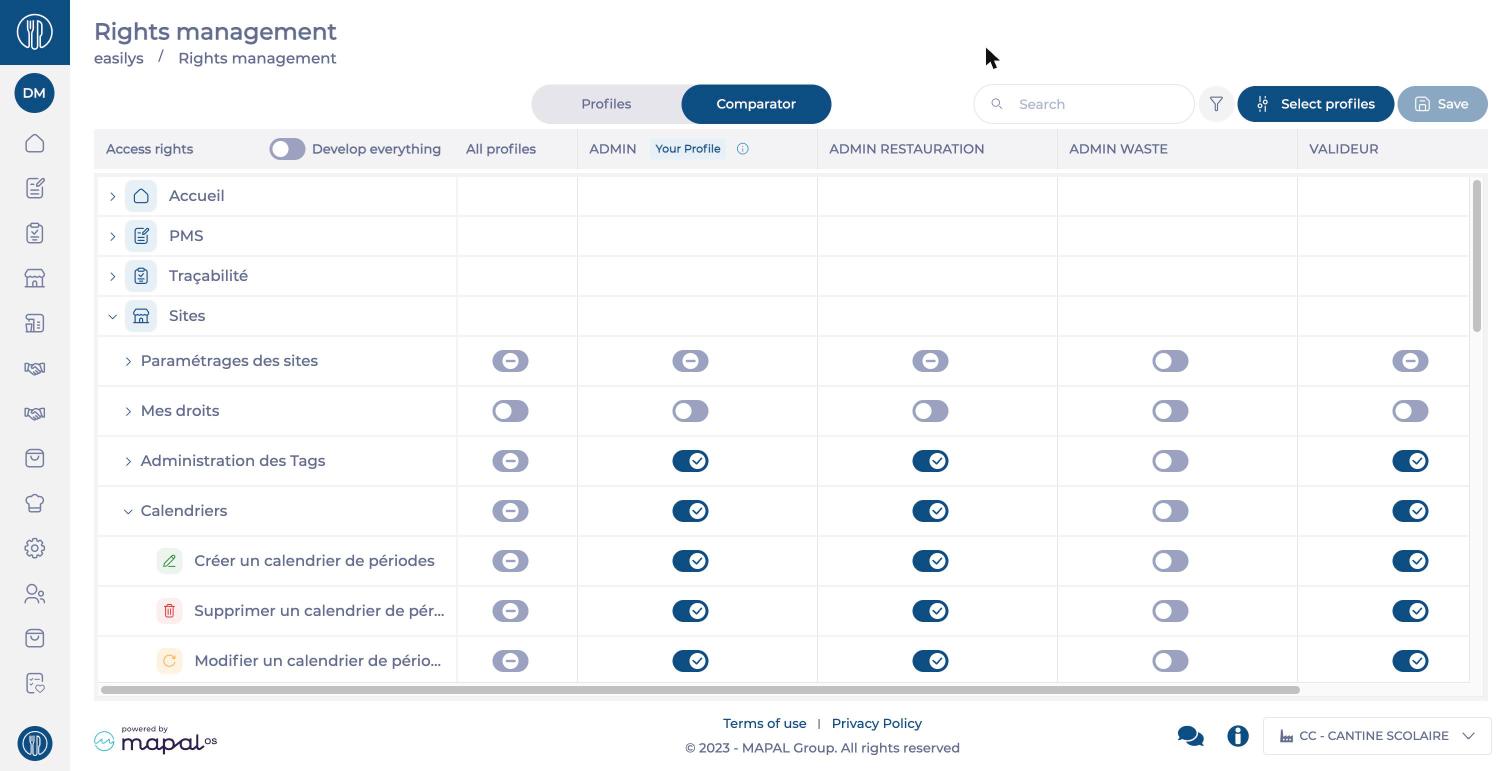Image resolution: width=1512 pixels, height=771 pixels.
Task: Click the house icon in the Accueil row
Action: (141, 196)
